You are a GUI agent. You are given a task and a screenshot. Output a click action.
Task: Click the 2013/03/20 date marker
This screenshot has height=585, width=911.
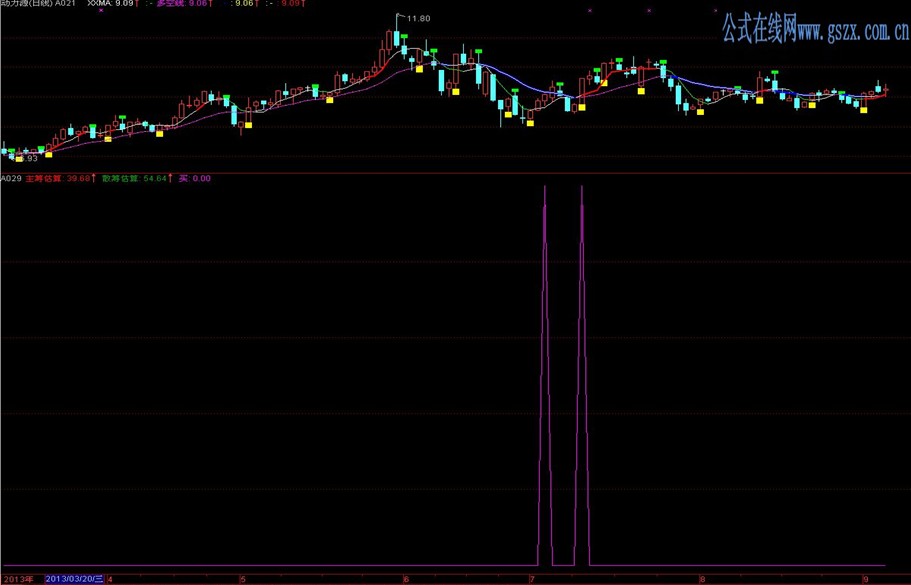click(75, 579)
